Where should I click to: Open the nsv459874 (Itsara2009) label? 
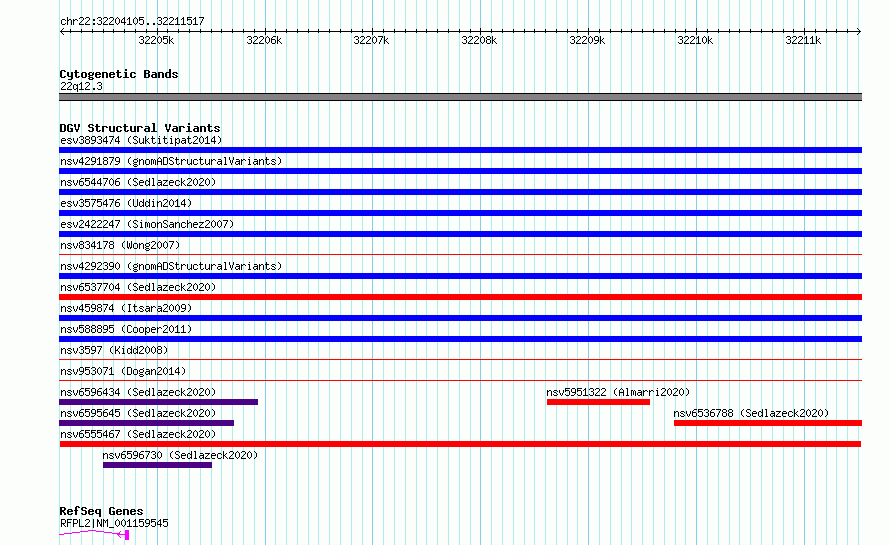coord(126,308)
